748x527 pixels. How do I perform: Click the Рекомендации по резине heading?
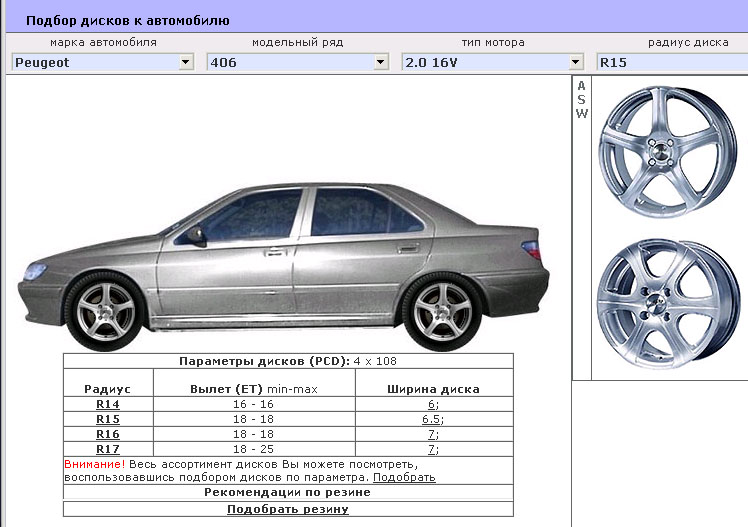click(x=288, y=492)
